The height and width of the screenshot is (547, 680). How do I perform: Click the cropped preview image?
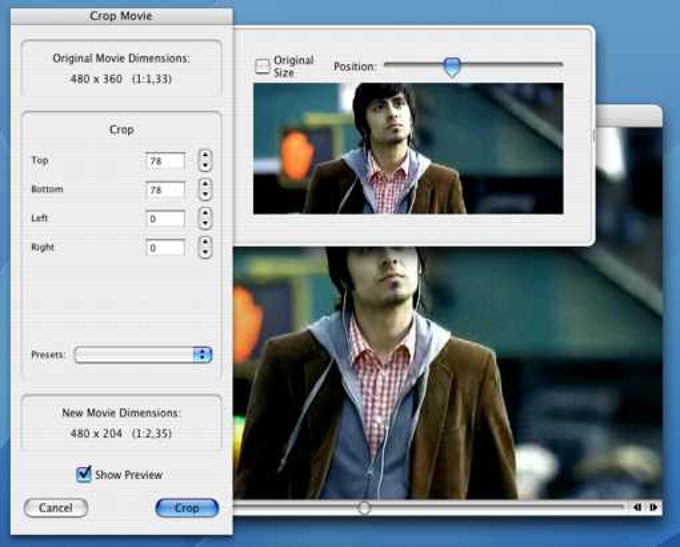(408, 148)
